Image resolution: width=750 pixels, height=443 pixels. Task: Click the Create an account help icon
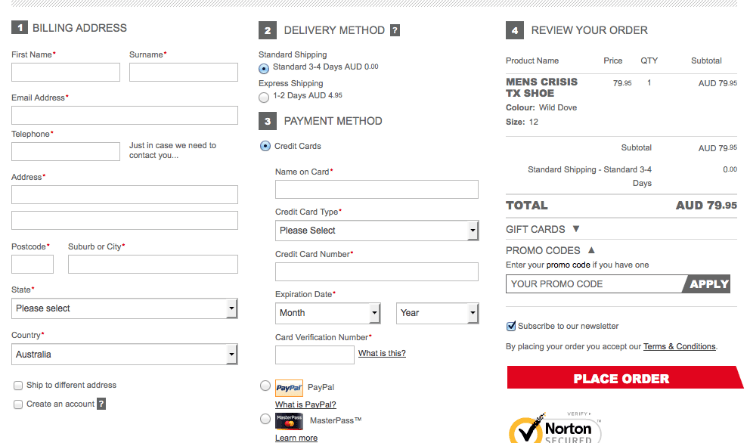tap(101, 404)
